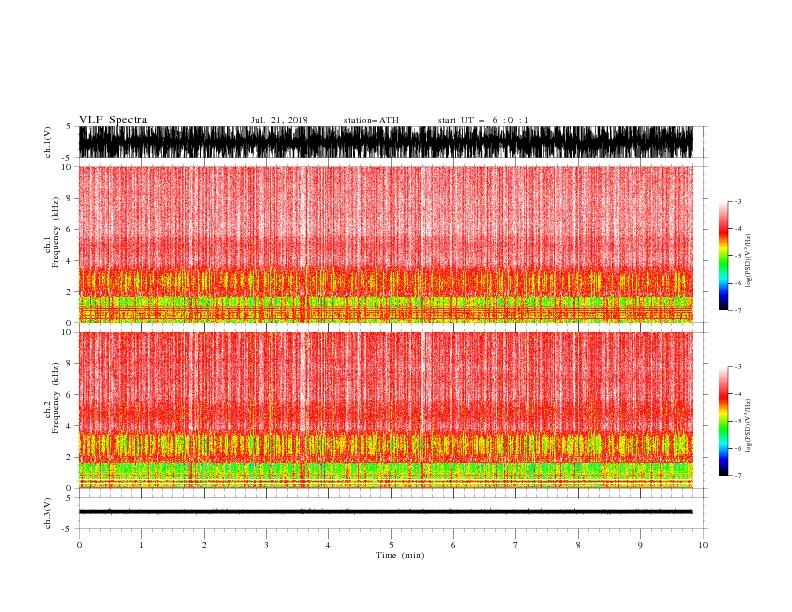The width and height of the screenshot is (792, 612).
Task: Click the lower color scale bar
Action: tap(723, 421)
